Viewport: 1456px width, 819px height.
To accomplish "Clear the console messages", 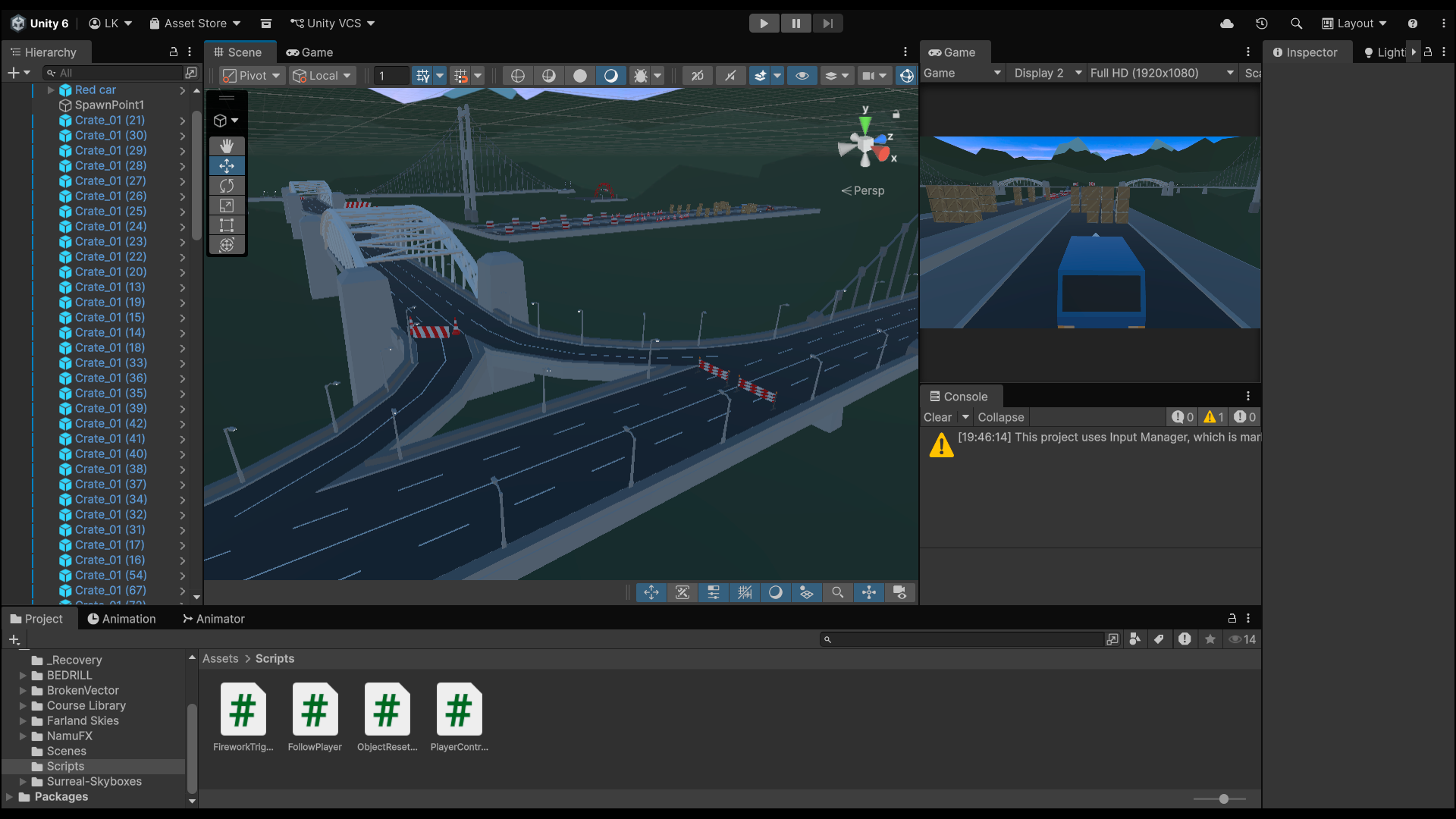I will click(937, 417).
